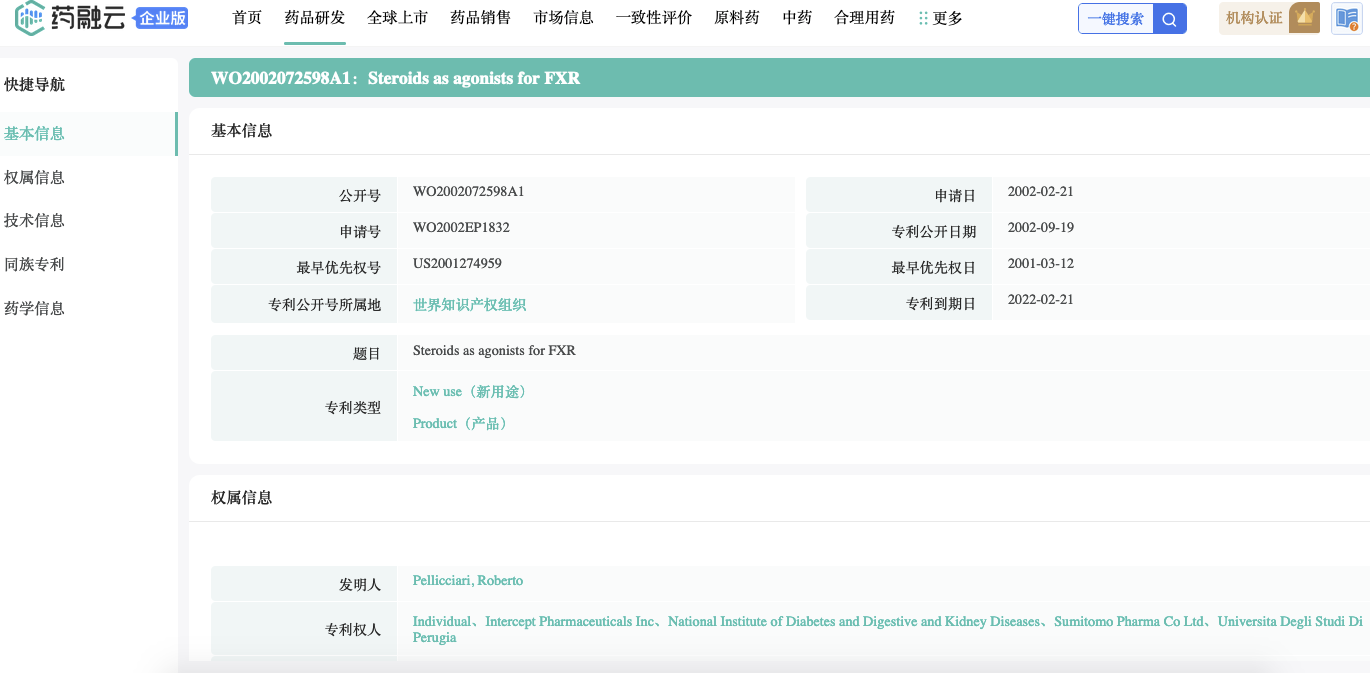Click the 权属信息 section heading
1370x673 pixels.
click(x=241, y=497)
